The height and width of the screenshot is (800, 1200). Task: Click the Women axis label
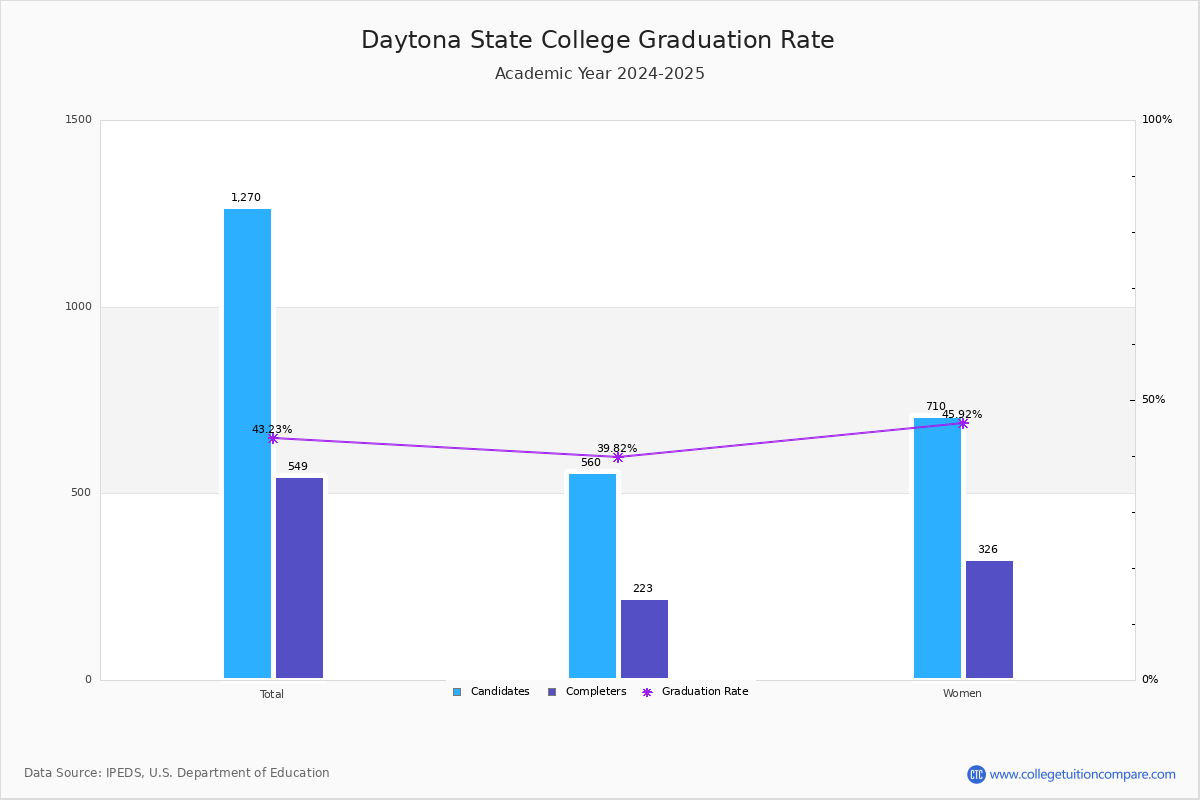pos(962,694)
